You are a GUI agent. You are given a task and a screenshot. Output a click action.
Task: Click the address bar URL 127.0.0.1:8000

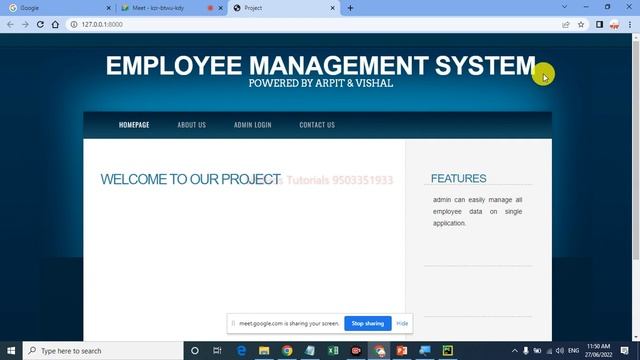pos(102,24)
